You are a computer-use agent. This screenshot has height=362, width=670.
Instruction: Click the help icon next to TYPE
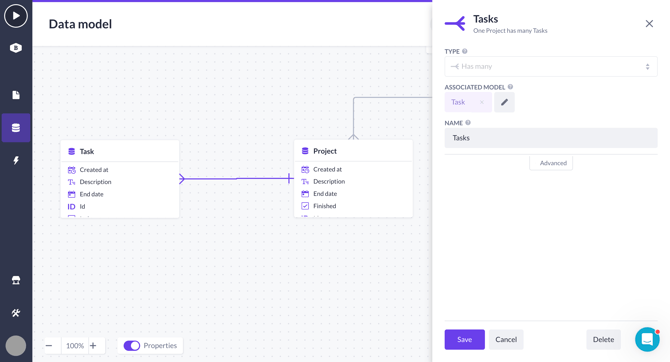coord(464,51)
